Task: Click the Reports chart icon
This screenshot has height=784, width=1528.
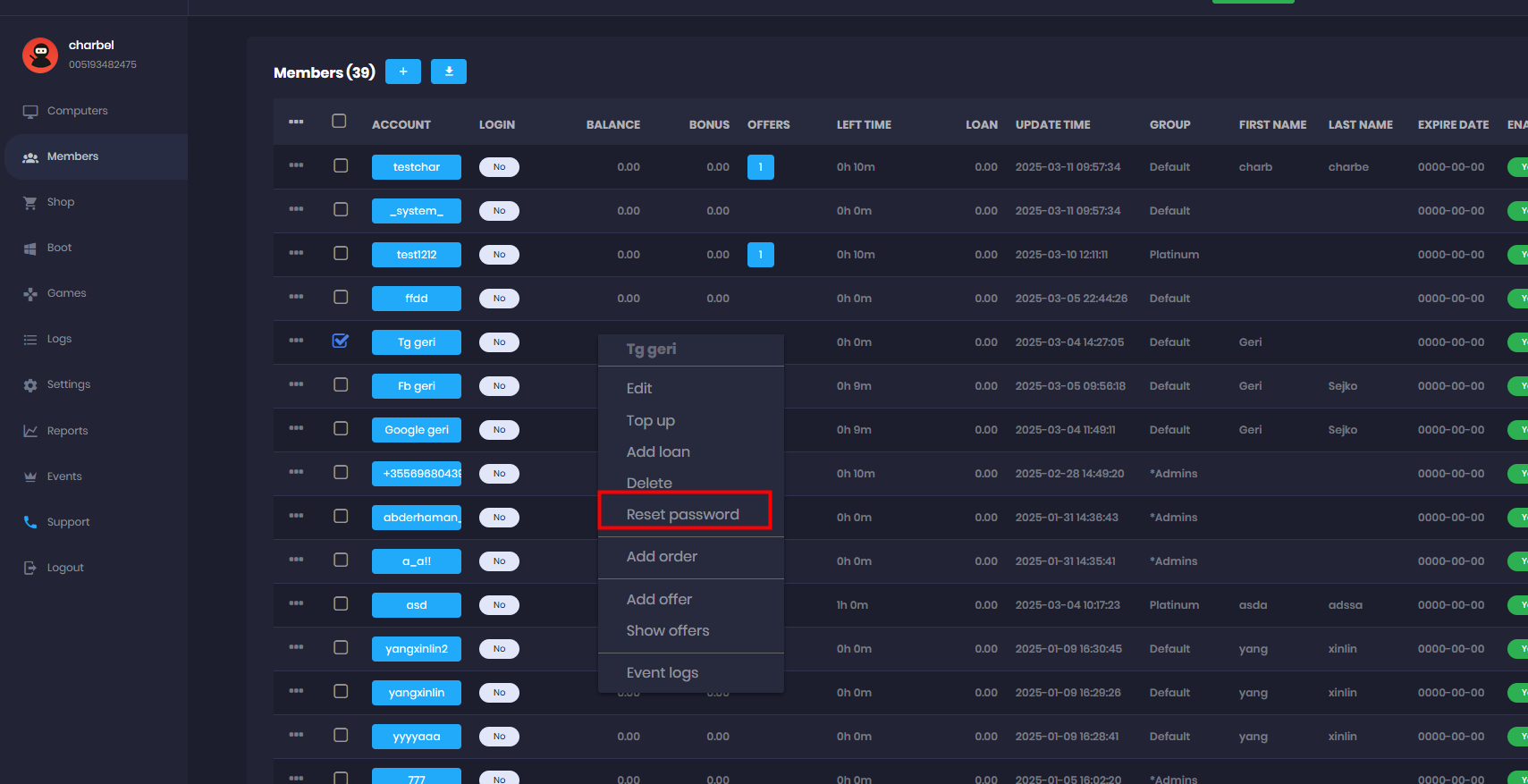Action: [30, 431]
